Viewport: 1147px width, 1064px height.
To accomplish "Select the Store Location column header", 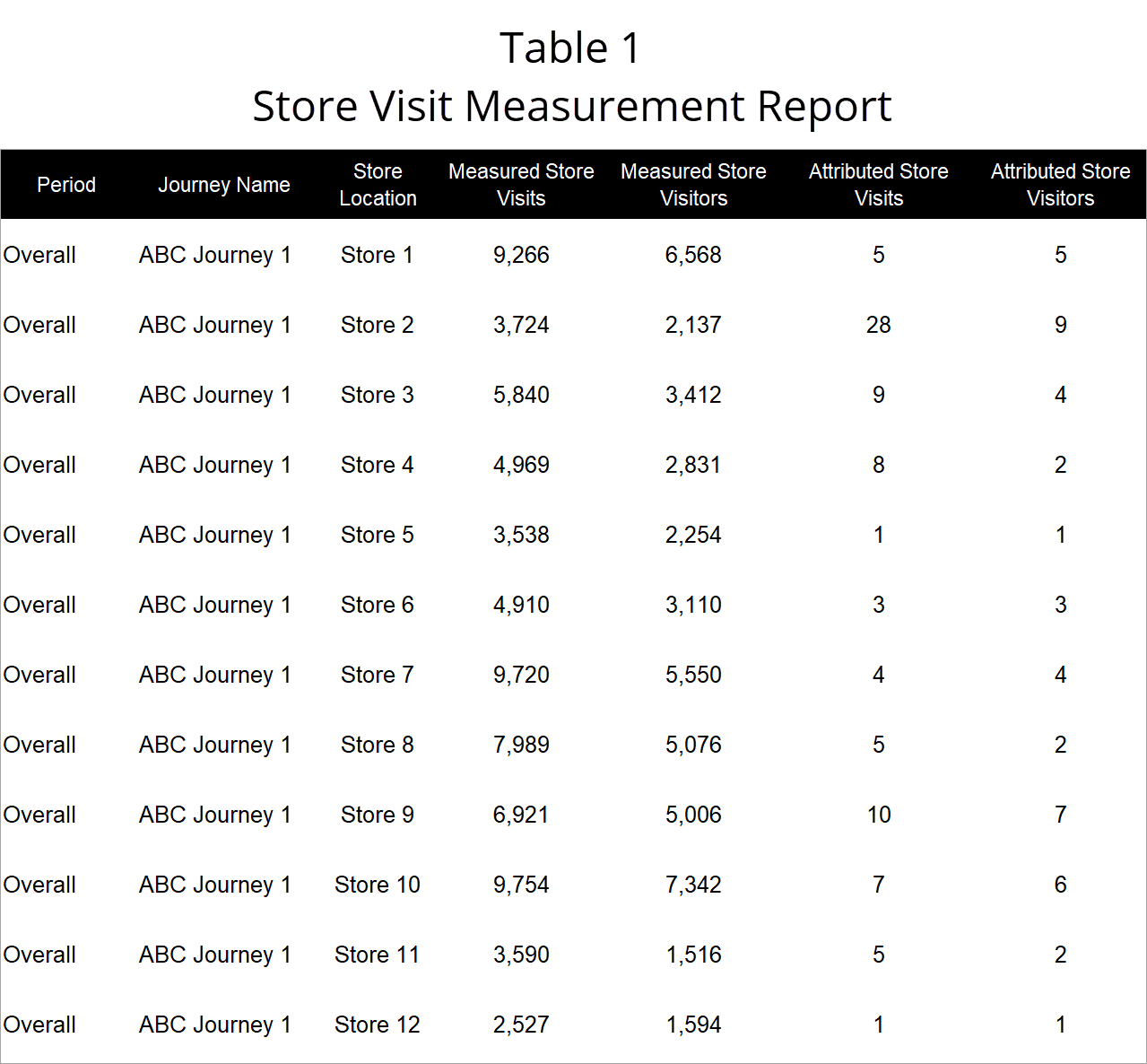I will (378, 185).
